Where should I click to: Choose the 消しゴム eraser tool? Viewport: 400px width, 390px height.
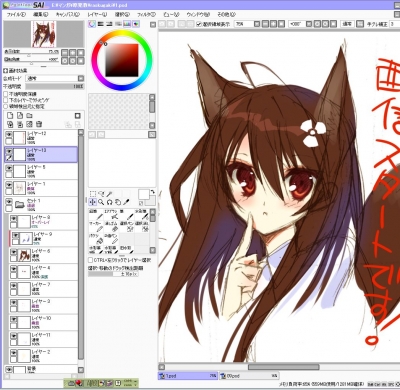tap(111, 227)
